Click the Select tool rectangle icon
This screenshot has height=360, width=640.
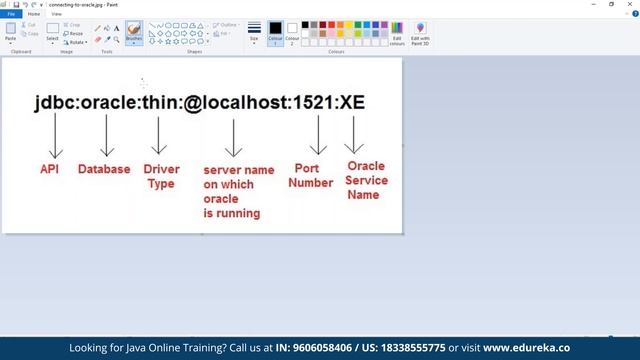[x=52, y=29]
